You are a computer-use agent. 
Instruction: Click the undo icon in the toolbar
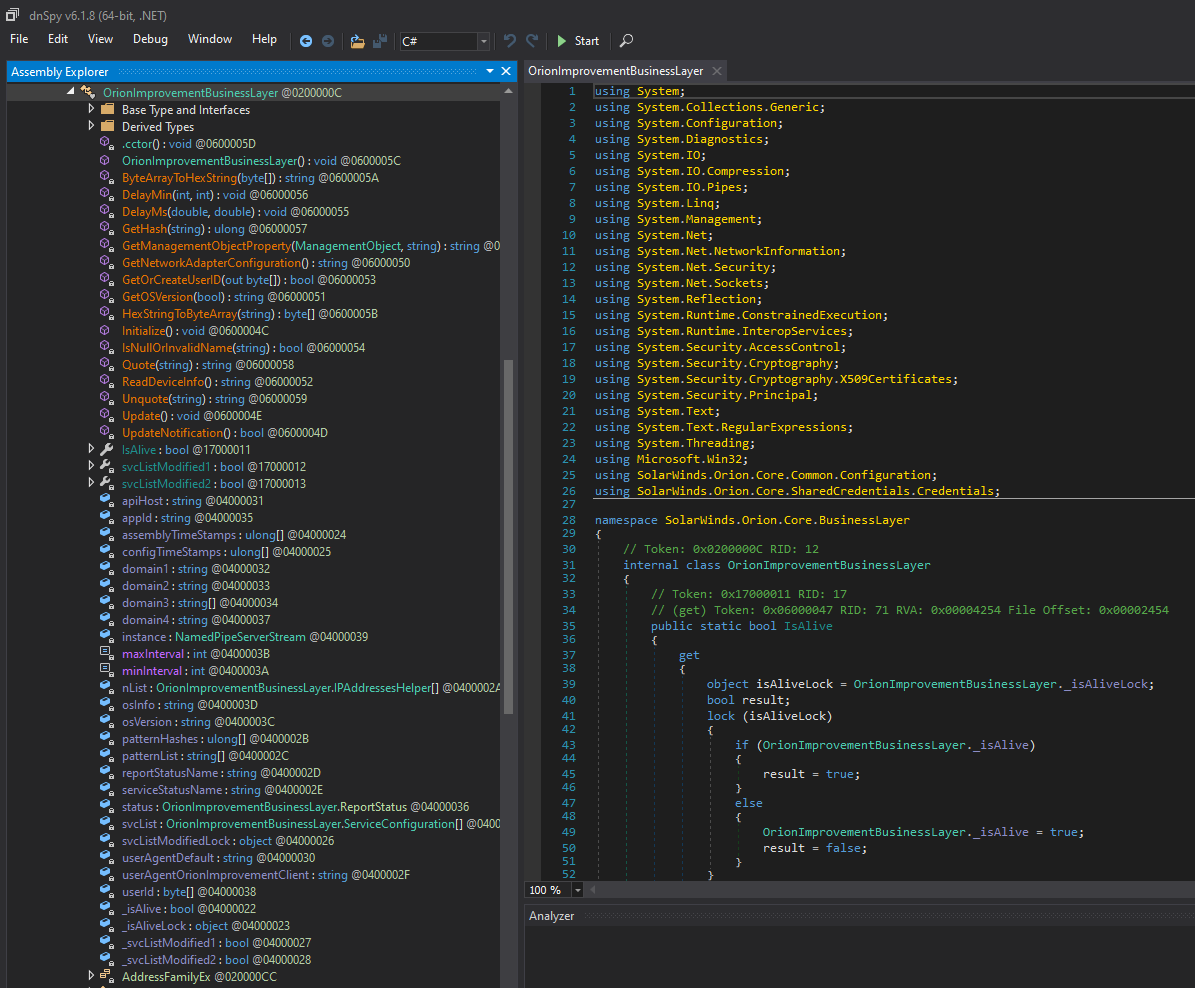pos(510,41)
